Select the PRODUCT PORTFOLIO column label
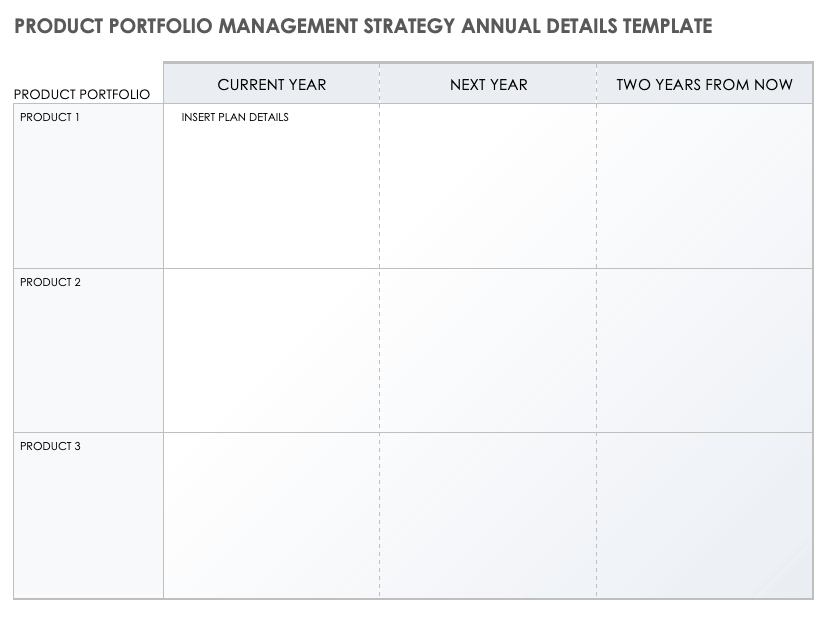Viewport: 828px width, 623px height. point(82,94)
